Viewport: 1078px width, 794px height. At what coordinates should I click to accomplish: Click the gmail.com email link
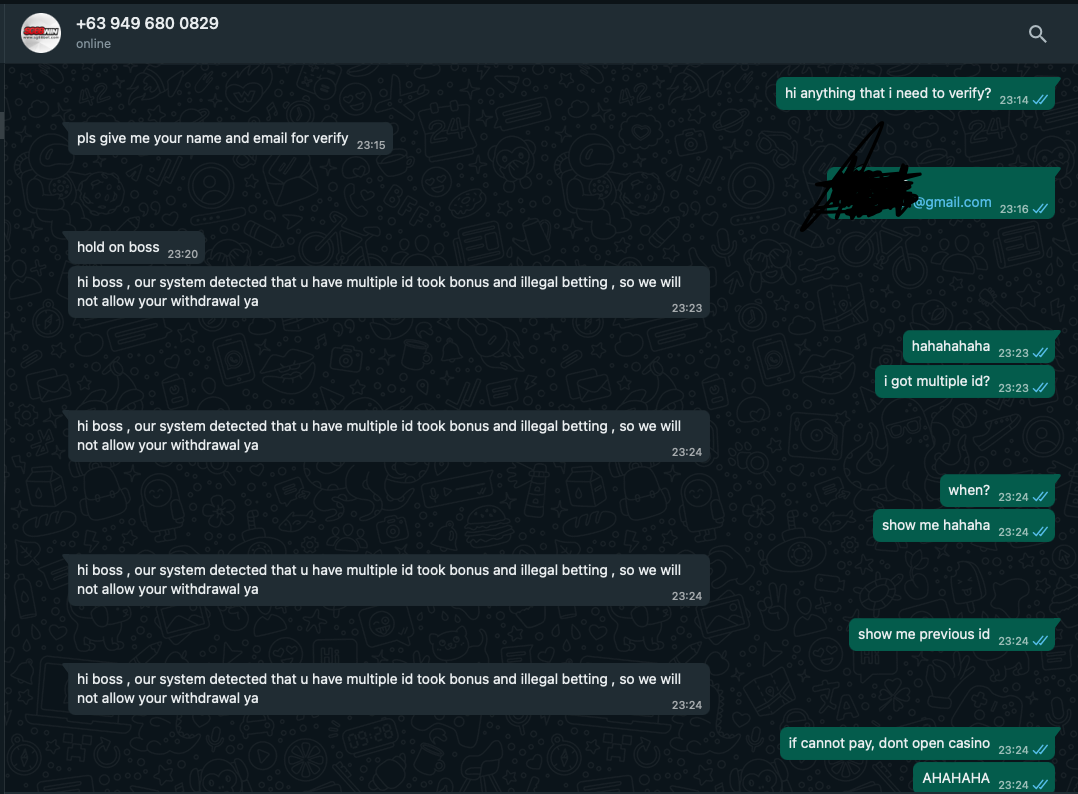[952, 202]
